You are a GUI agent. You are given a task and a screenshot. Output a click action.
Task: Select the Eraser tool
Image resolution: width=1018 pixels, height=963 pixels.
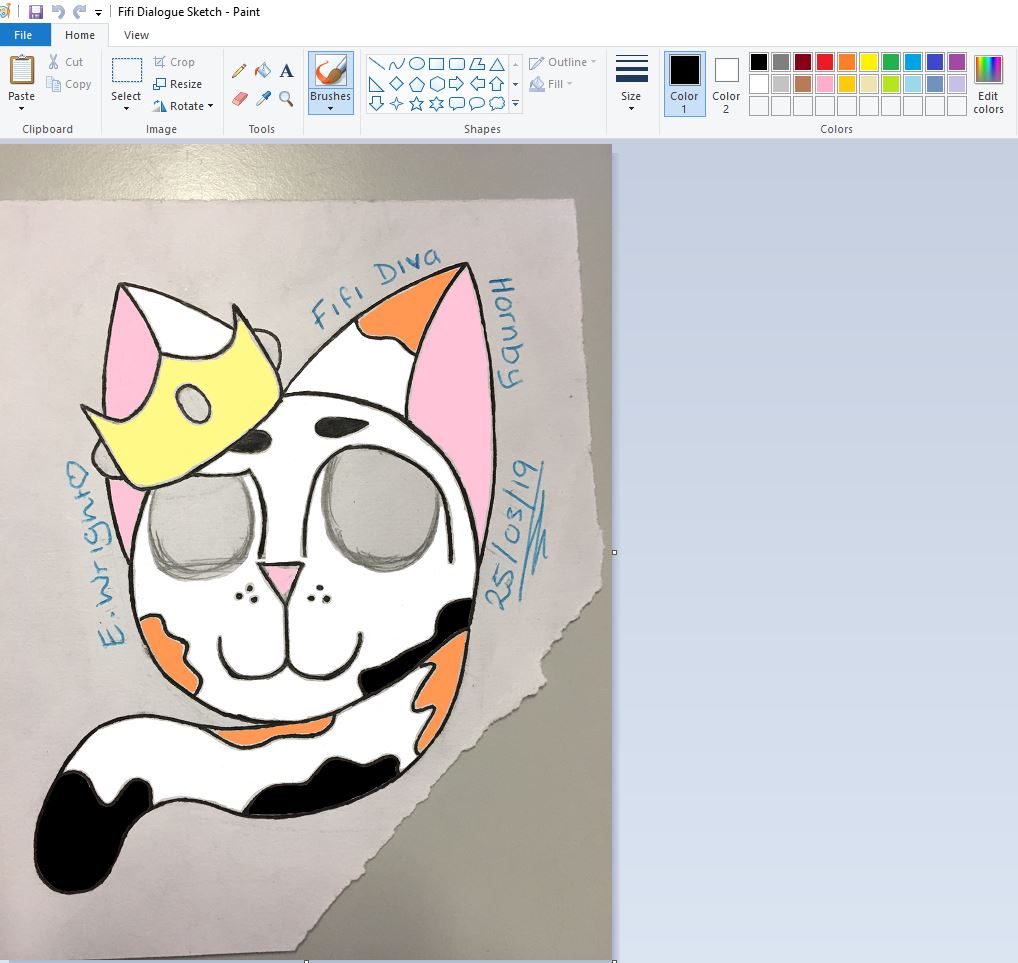239,98
